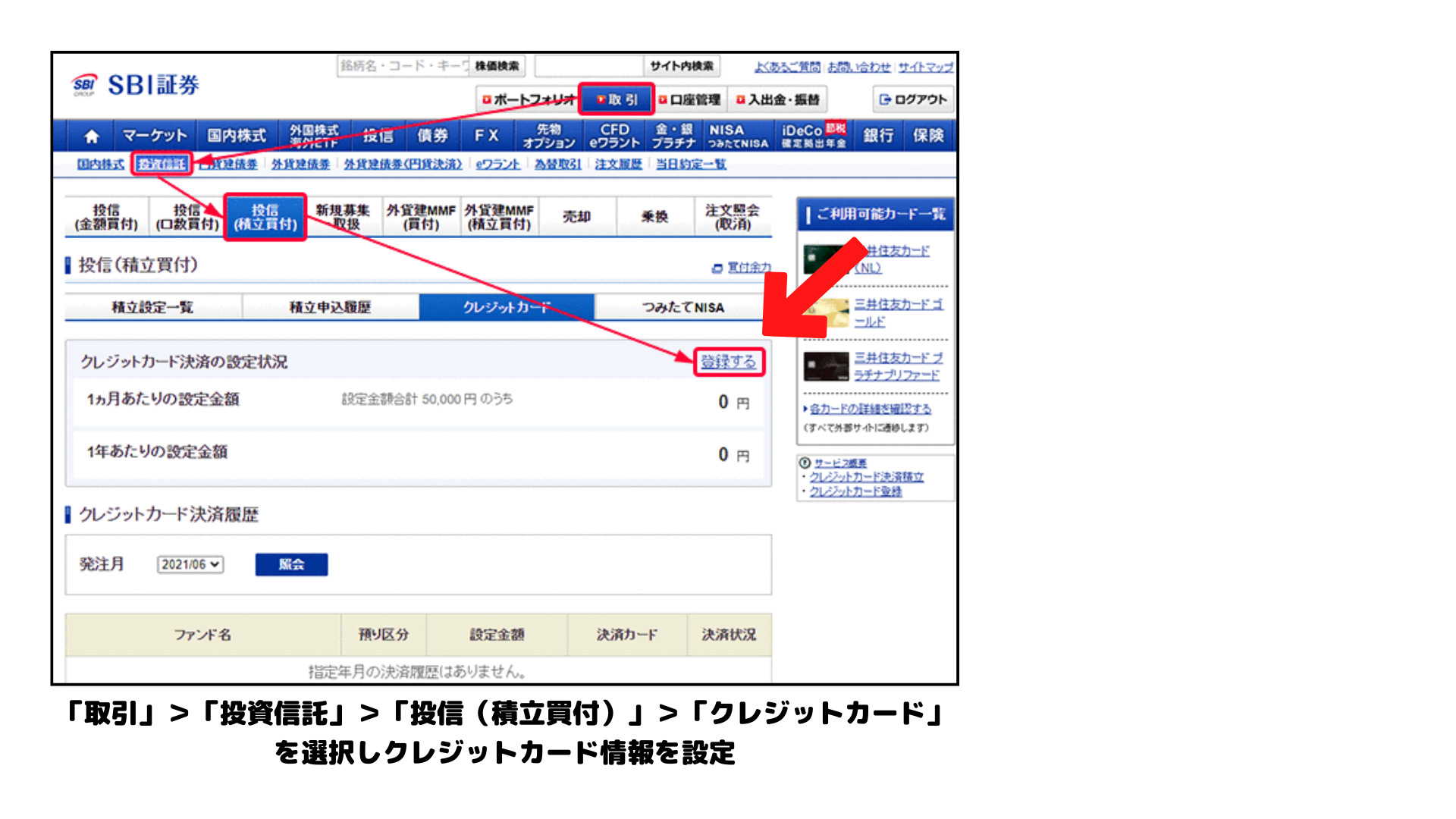Select FX in the navigation bar
The image size is (1456, 819).
486,136
